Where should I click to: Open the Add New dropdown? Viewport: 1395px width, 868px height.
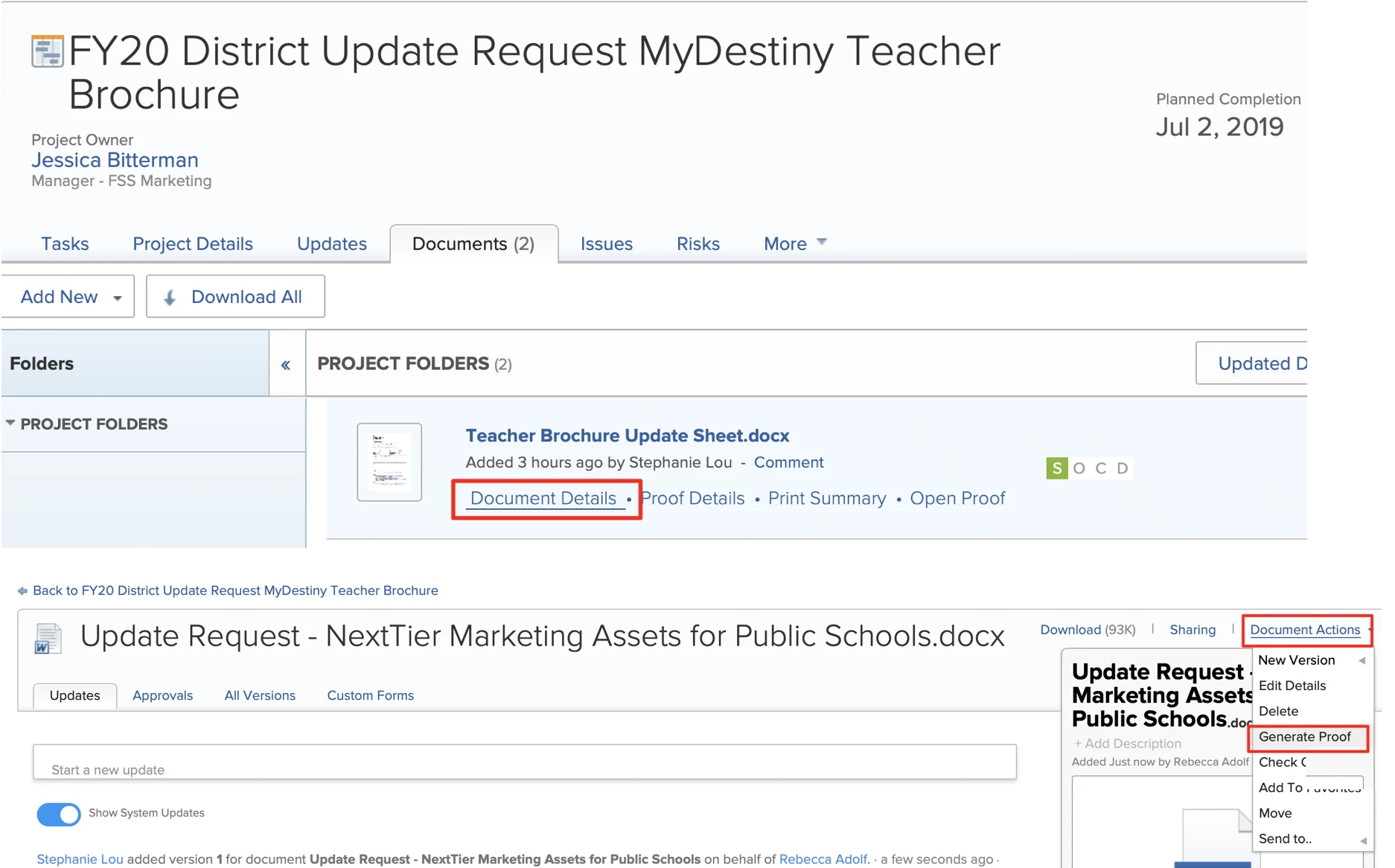68,296
